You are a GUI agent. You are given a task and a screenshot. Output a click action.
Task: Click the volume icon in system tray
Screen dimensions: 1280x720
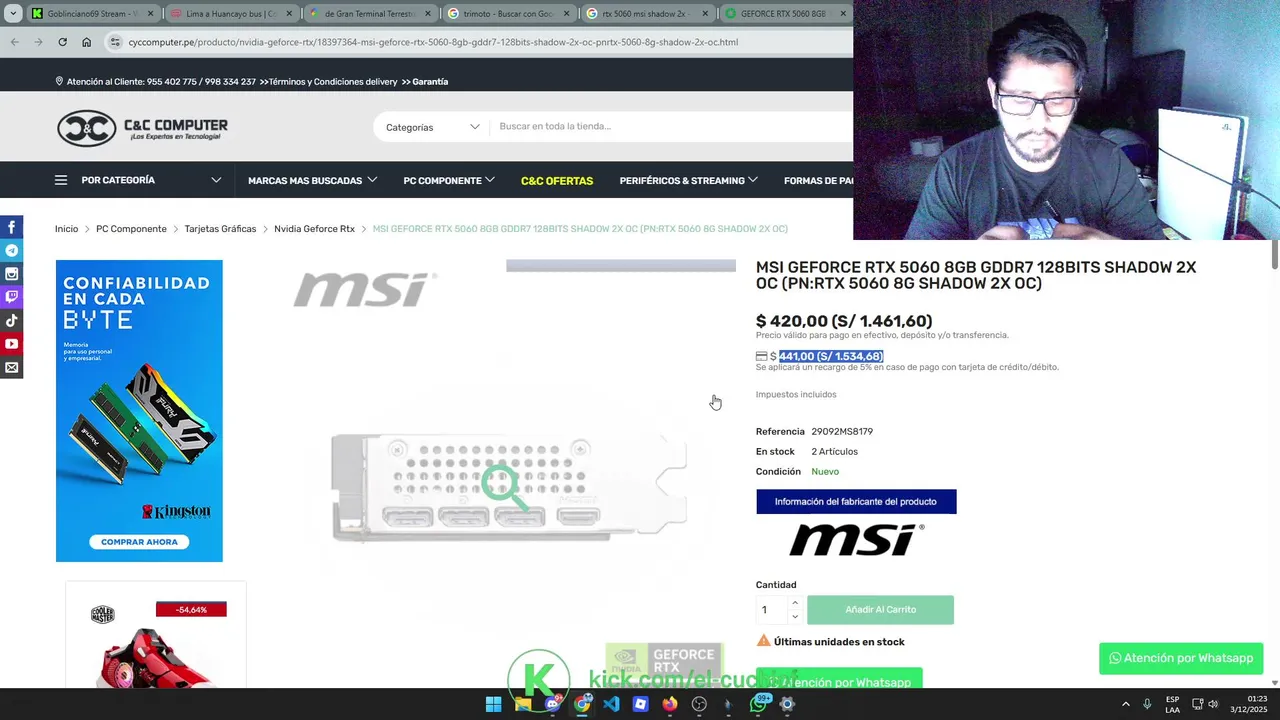point(1214,704)
